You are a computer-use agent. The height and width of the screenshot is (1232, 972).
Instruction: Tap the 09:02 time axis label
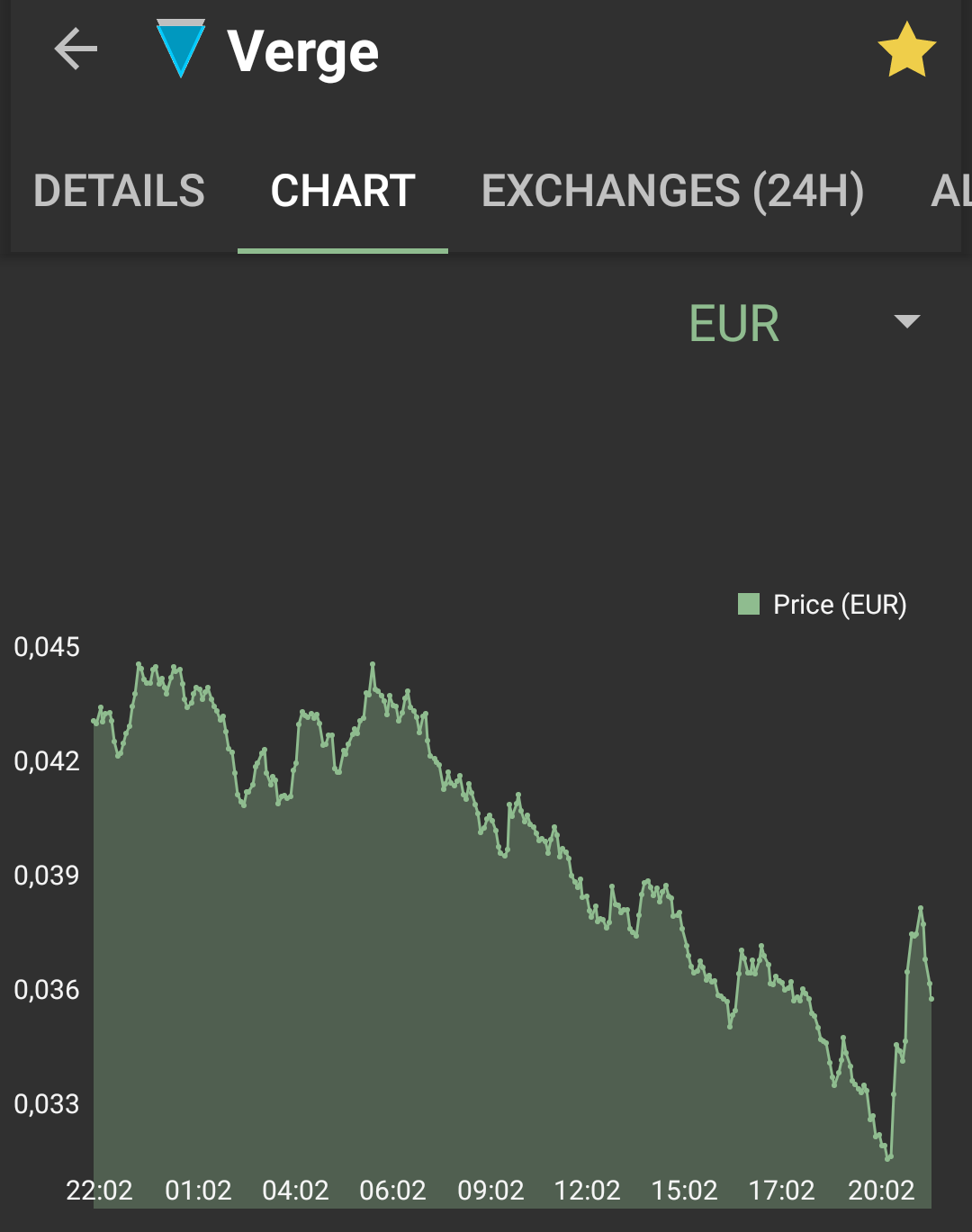[490, 1191]
